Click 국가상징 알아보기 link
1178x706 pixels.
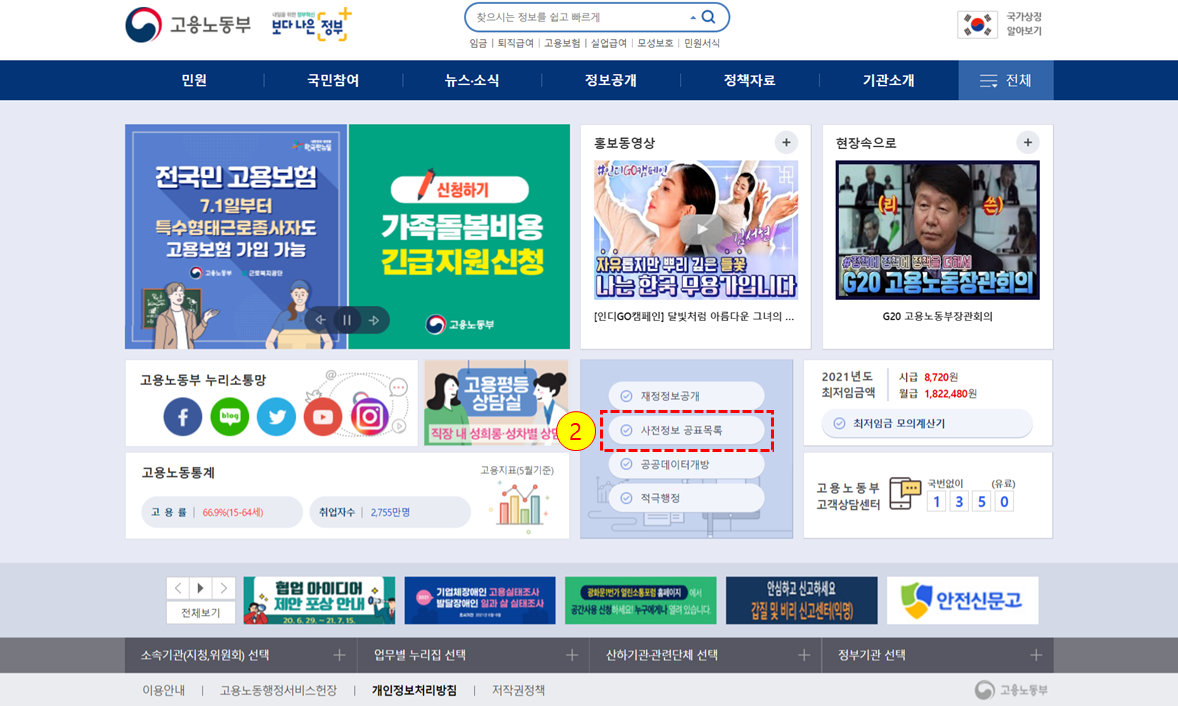(x=1024, y=24)
